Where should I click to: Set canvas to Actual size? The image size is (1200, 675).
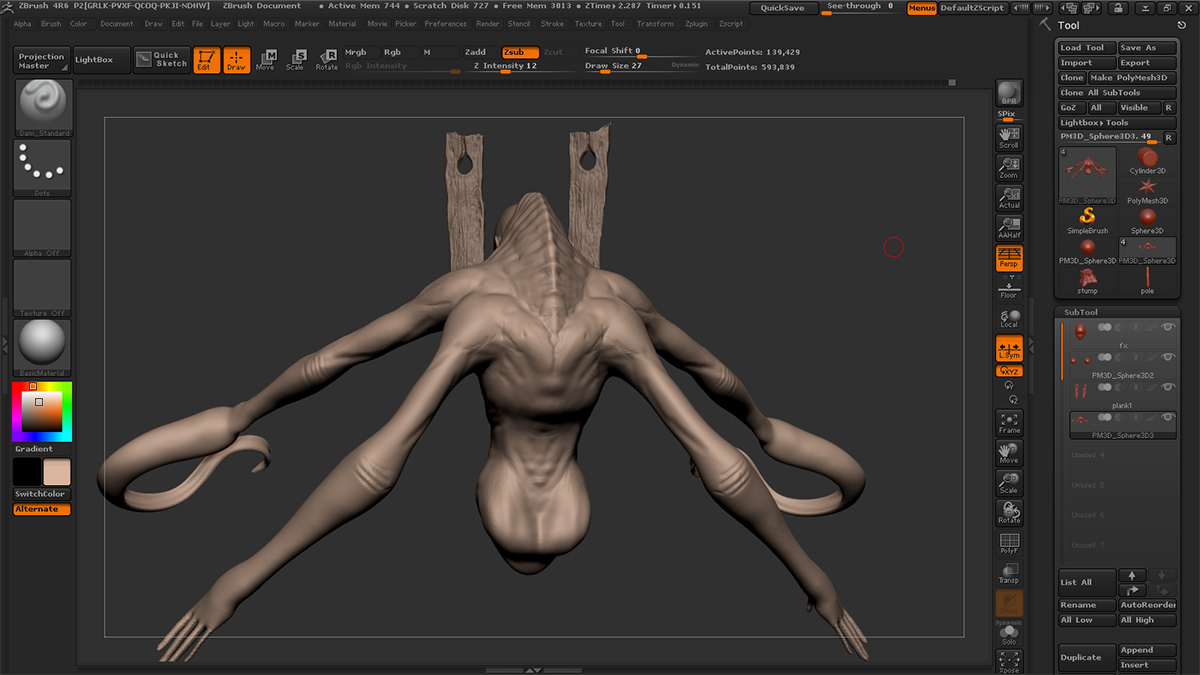click(1009, 198)
